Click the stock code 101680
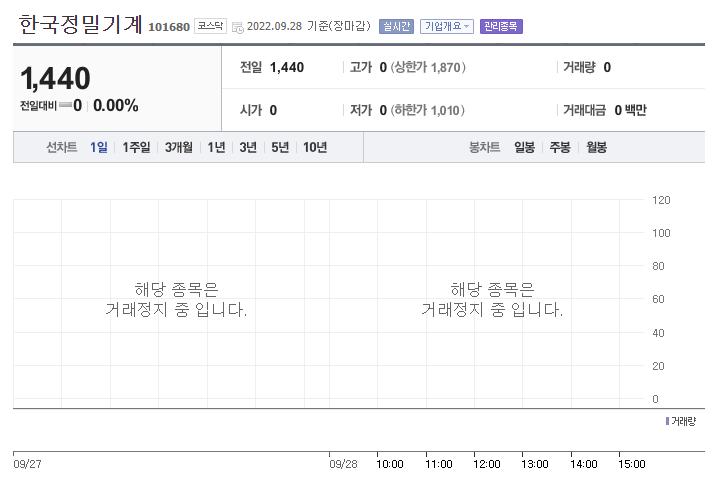Screen dimensions: 705x481 point(169,27)
